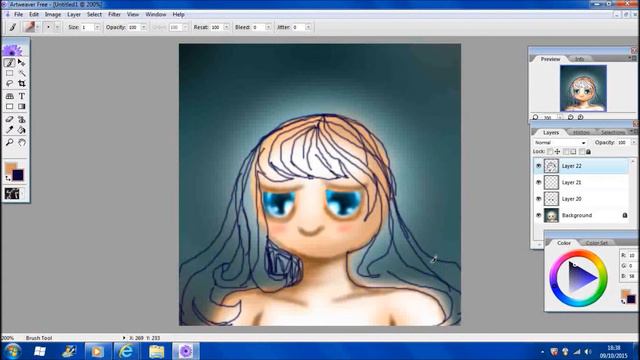
Task: Pick the Gradient tool
Action: (22, 107)
